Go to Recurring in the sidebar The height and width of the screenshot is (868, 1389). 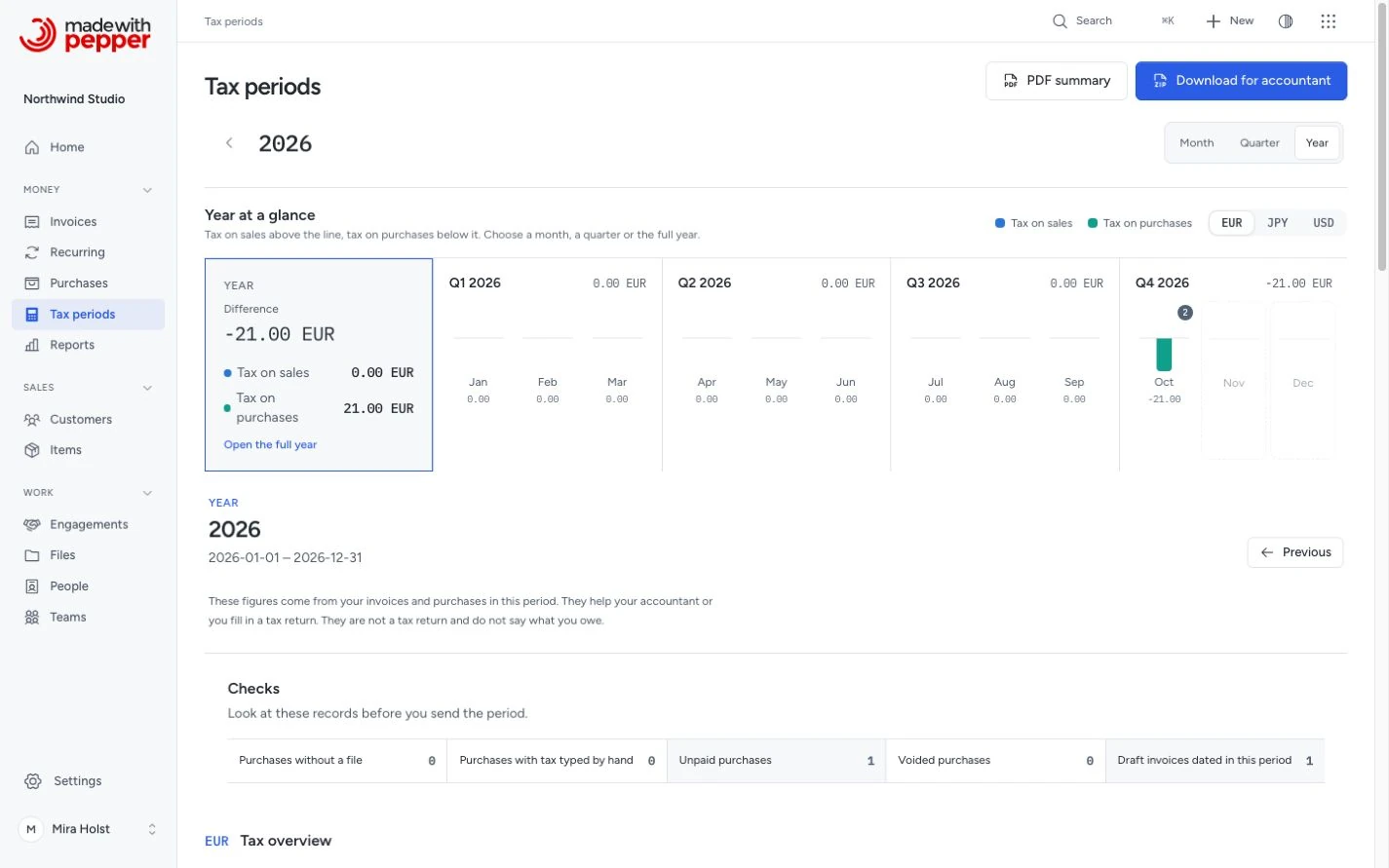click(x=88, y=252)
